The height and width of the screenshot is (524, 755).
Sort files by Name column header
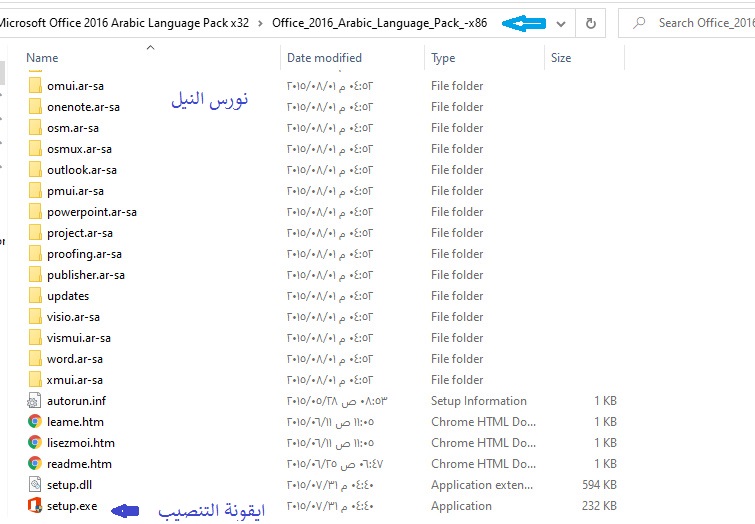coord(42,58)
